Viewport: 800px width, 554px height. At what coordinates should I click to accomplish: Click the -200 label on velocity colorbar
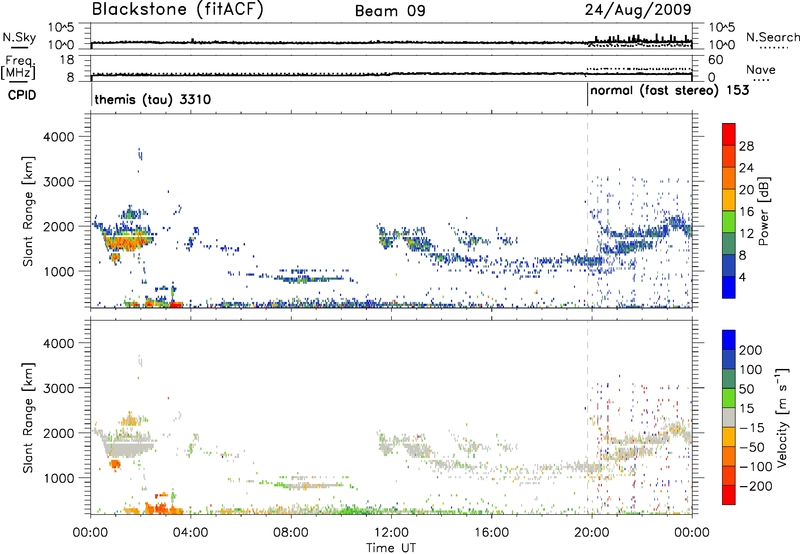click(x=758, y=486)
